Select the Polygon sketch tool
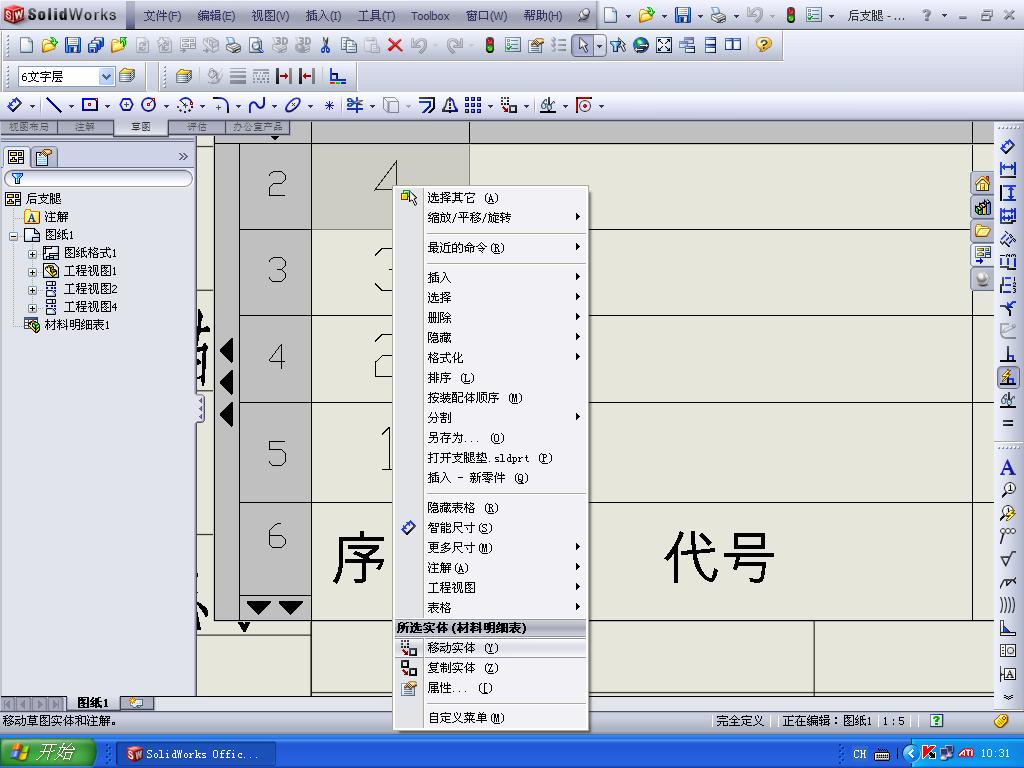This screenshot has height=768, width=1024. pyautogui.click(x=126, y=105)
